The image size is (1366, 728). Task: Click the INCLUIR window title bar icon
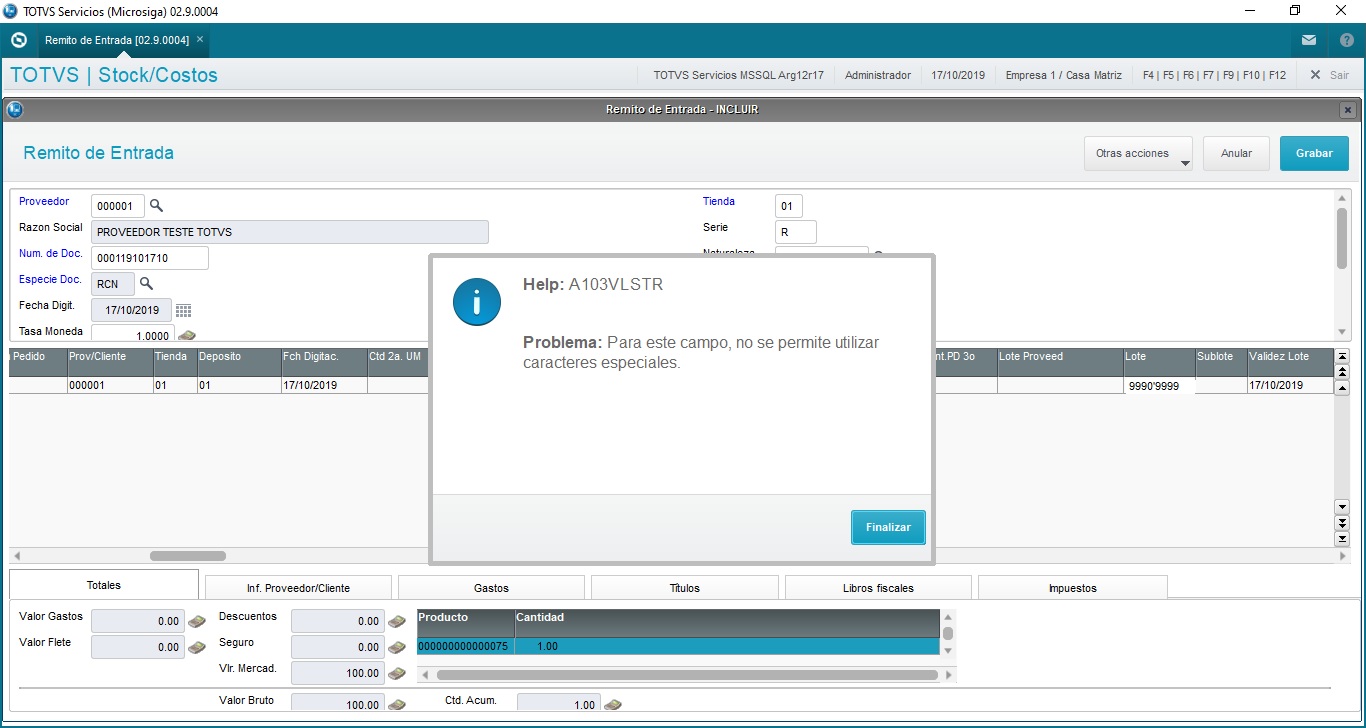click(14, 109)
